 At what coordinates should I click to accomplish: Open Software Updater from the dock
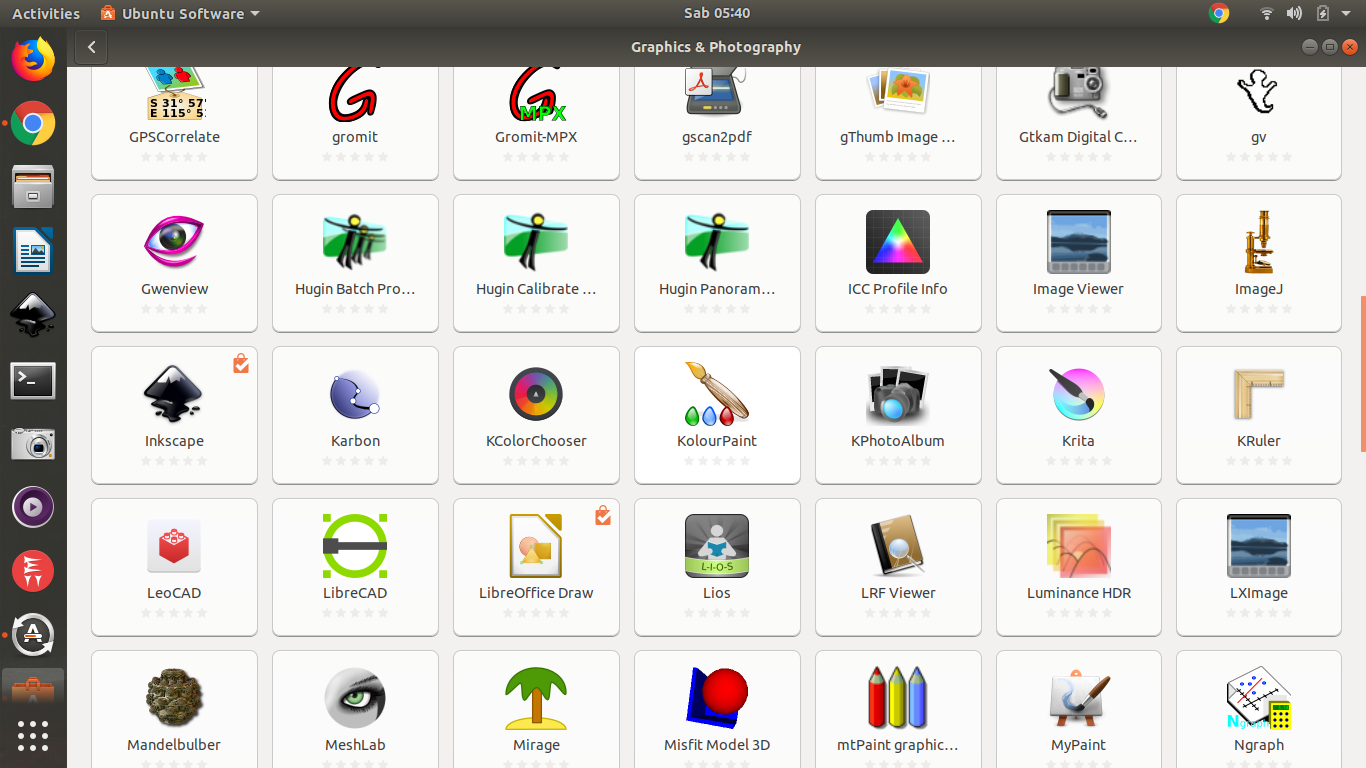tap(33, 634)
